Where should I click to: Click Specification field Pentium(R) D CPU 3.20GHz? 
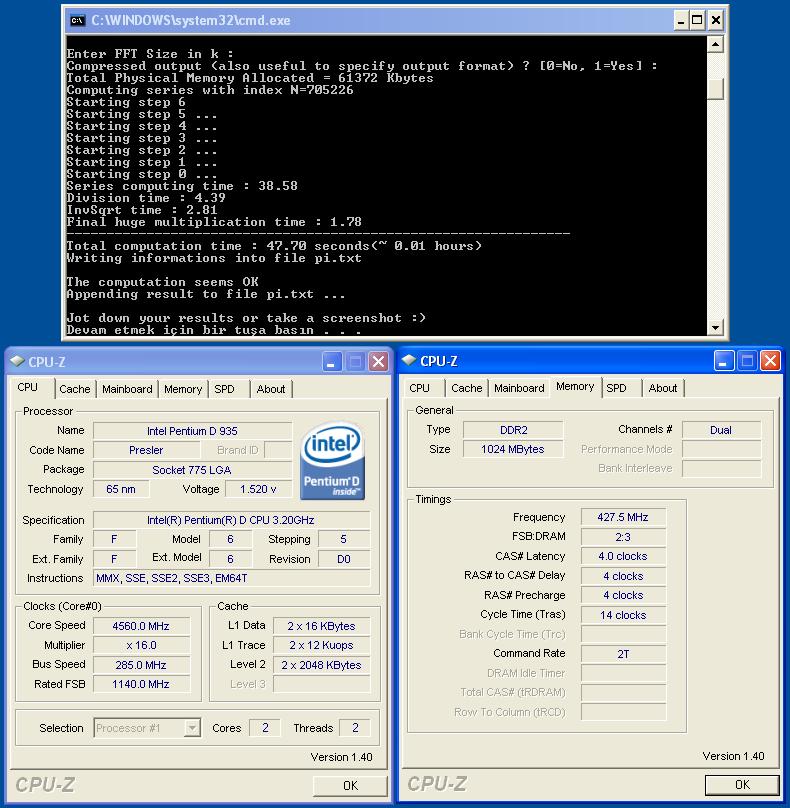coord(231,520)
